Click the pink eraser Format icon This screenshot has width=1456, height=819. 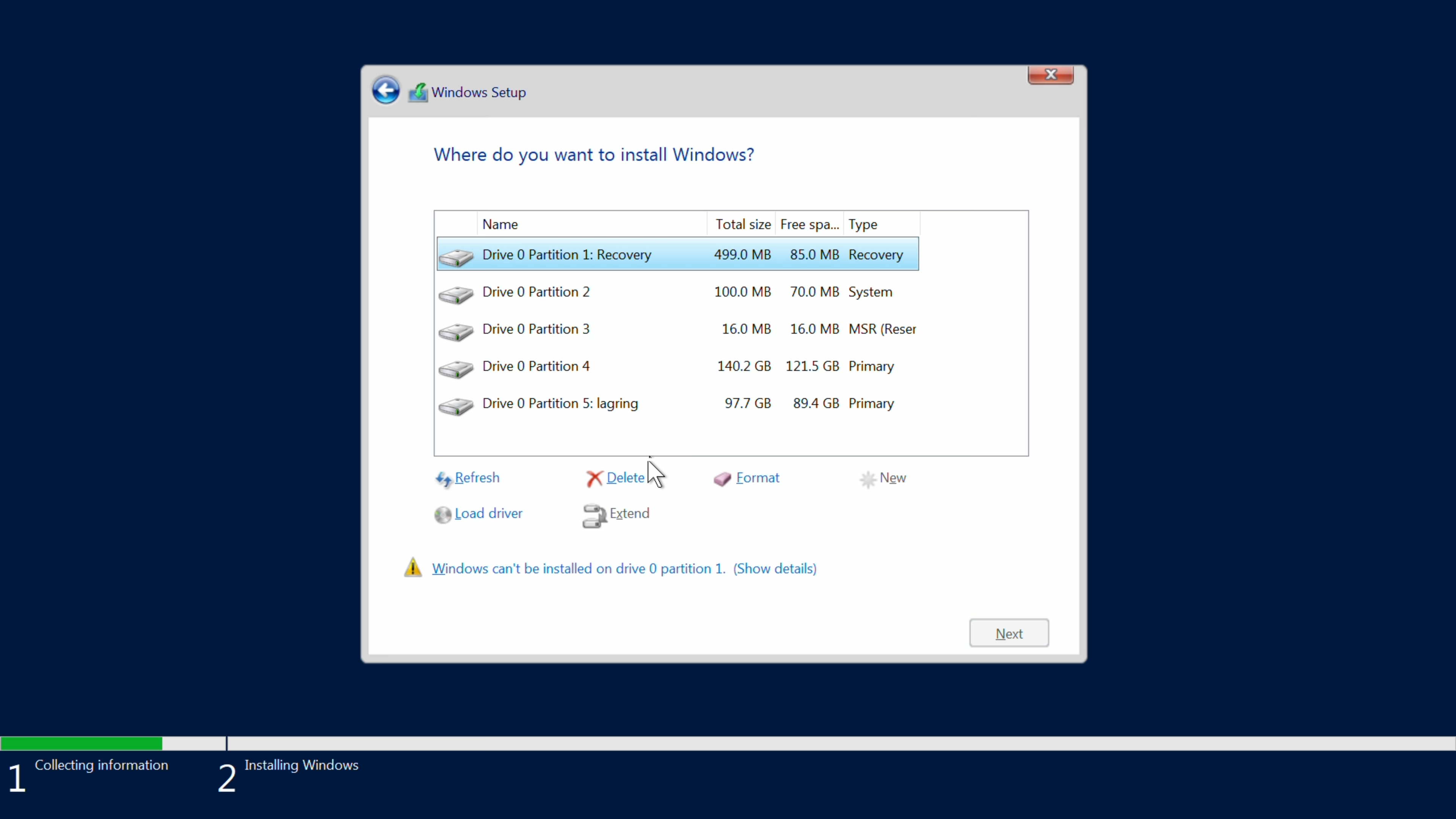(x=722, y=479)
